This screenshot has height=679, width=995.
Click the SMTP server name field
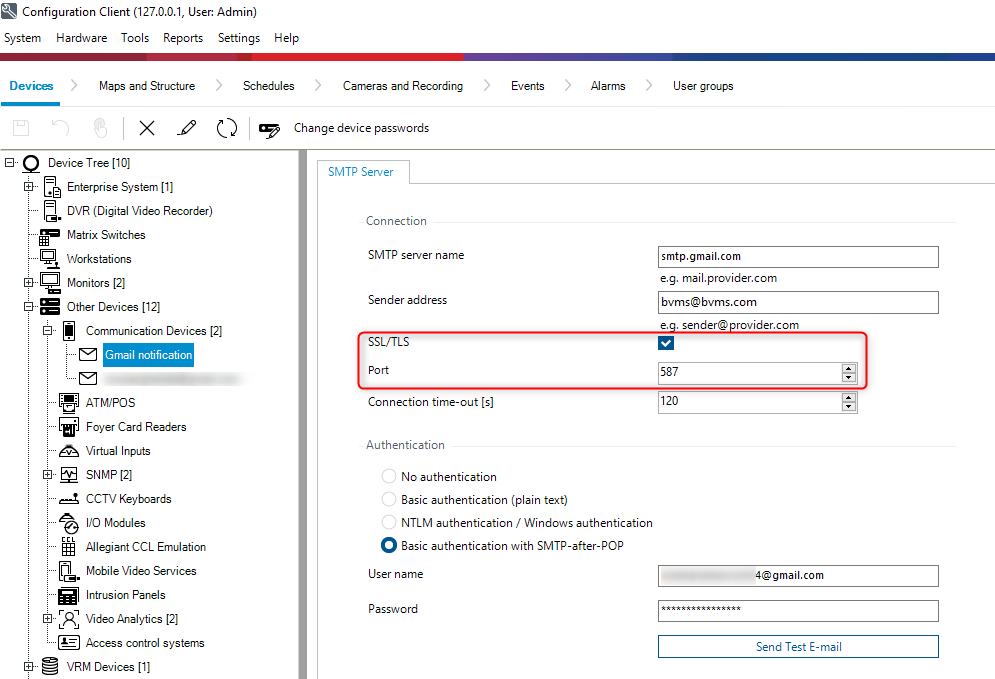point(798,257)
